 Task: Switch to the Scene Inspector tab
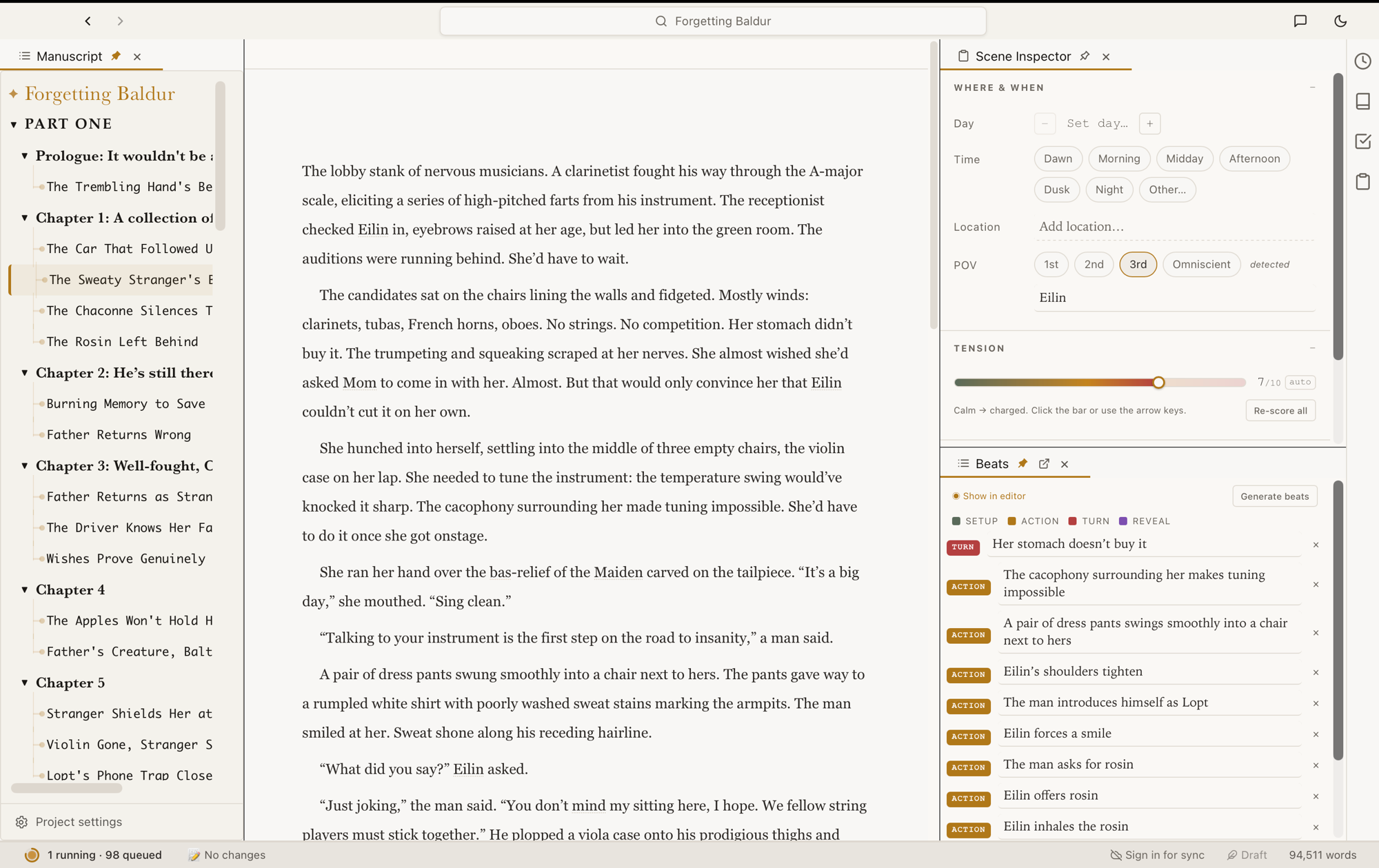click(1023, 56)
